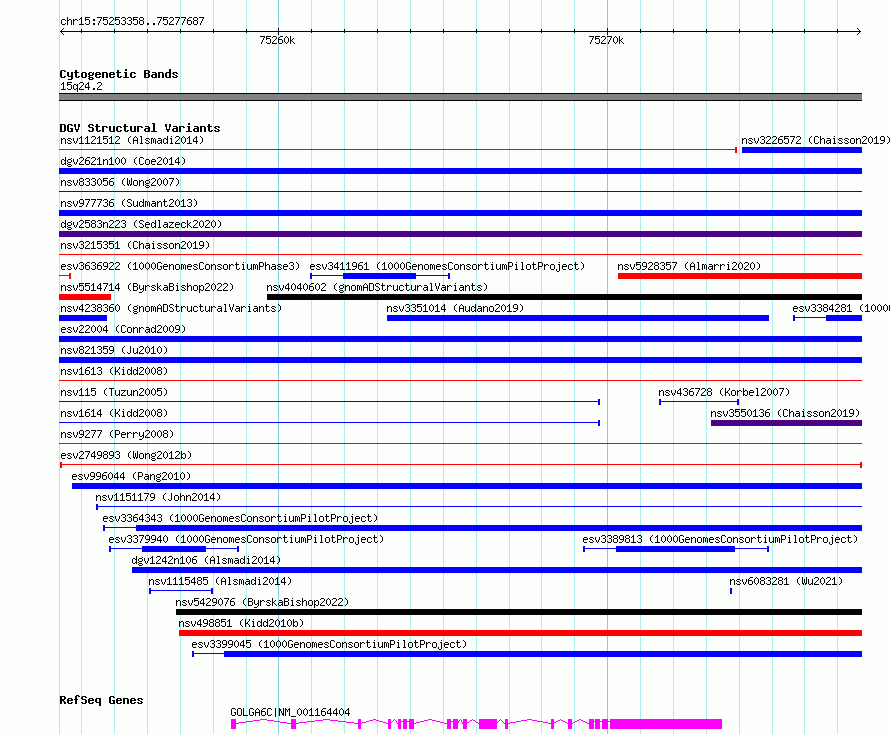Click the RefSeq Genes track title

tap(101, 700)
